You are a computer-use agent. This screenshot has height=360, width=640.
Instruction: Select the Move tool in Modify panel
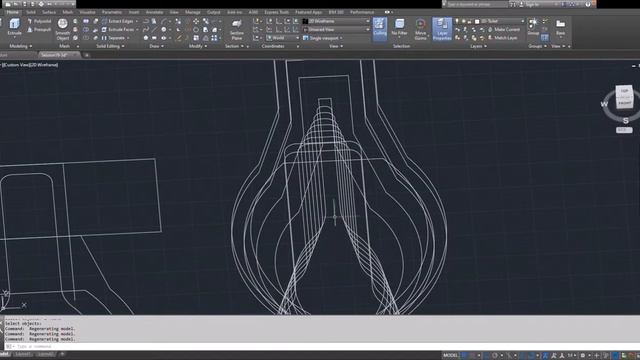(196, 21)
